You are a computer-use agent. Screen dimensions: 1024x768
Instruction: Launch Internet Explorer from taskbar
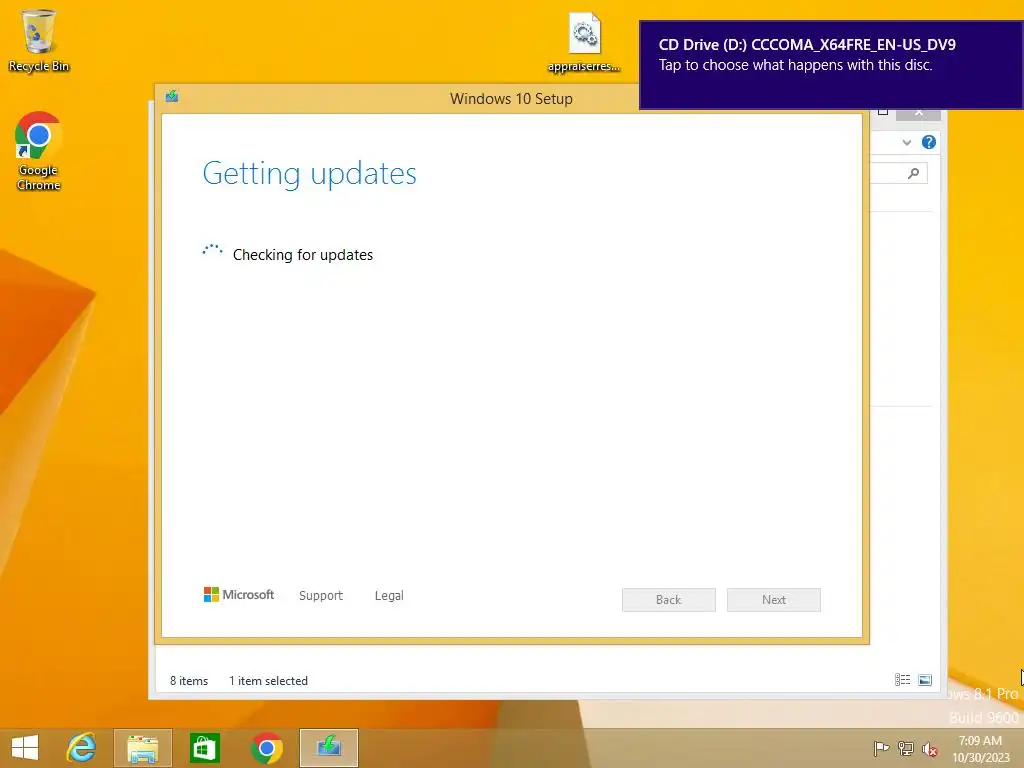[x=82, y=748]
